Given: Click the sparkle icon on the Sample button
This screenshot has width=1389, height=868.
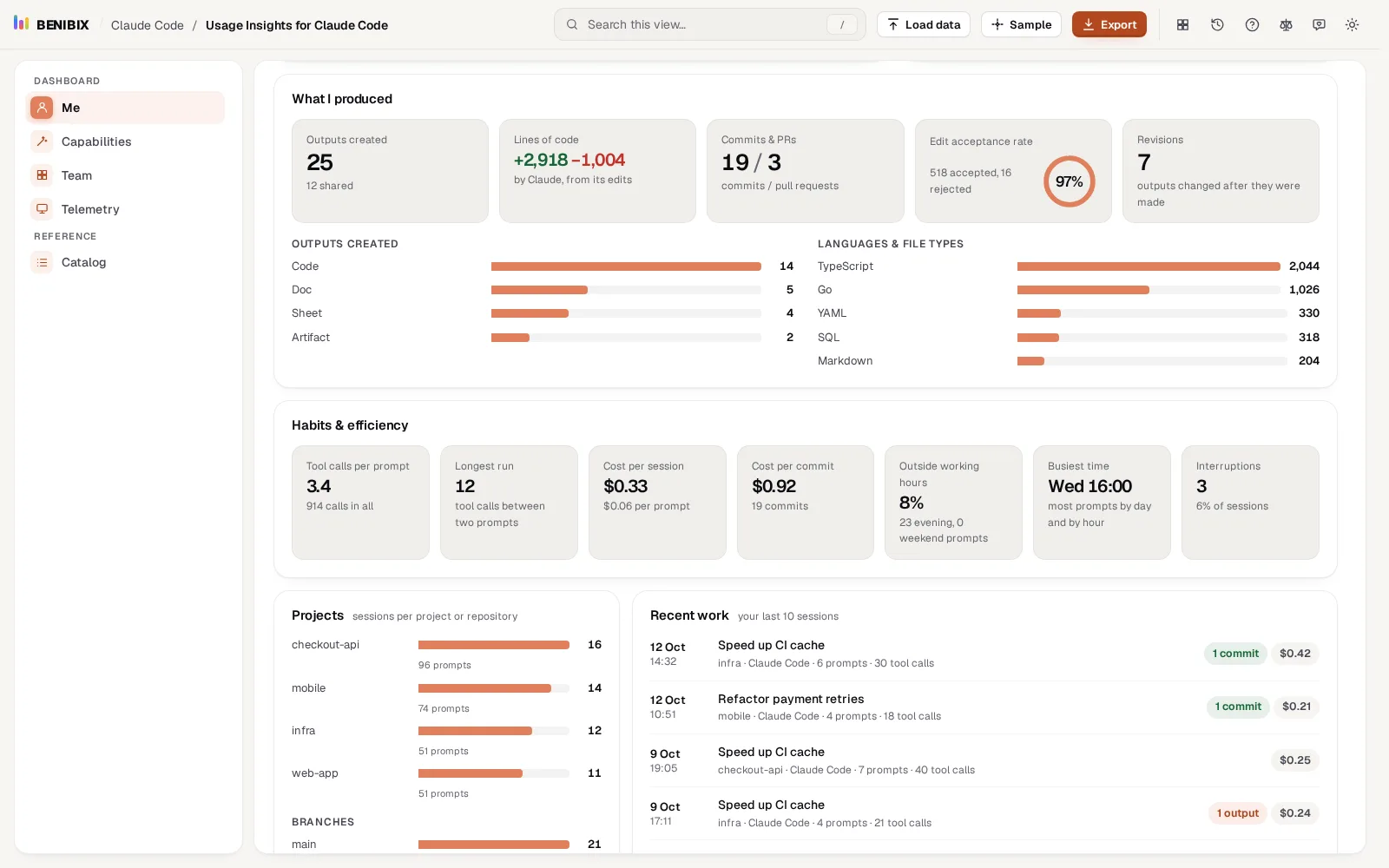Looking at the screenshot, I should tap(997, 24).
